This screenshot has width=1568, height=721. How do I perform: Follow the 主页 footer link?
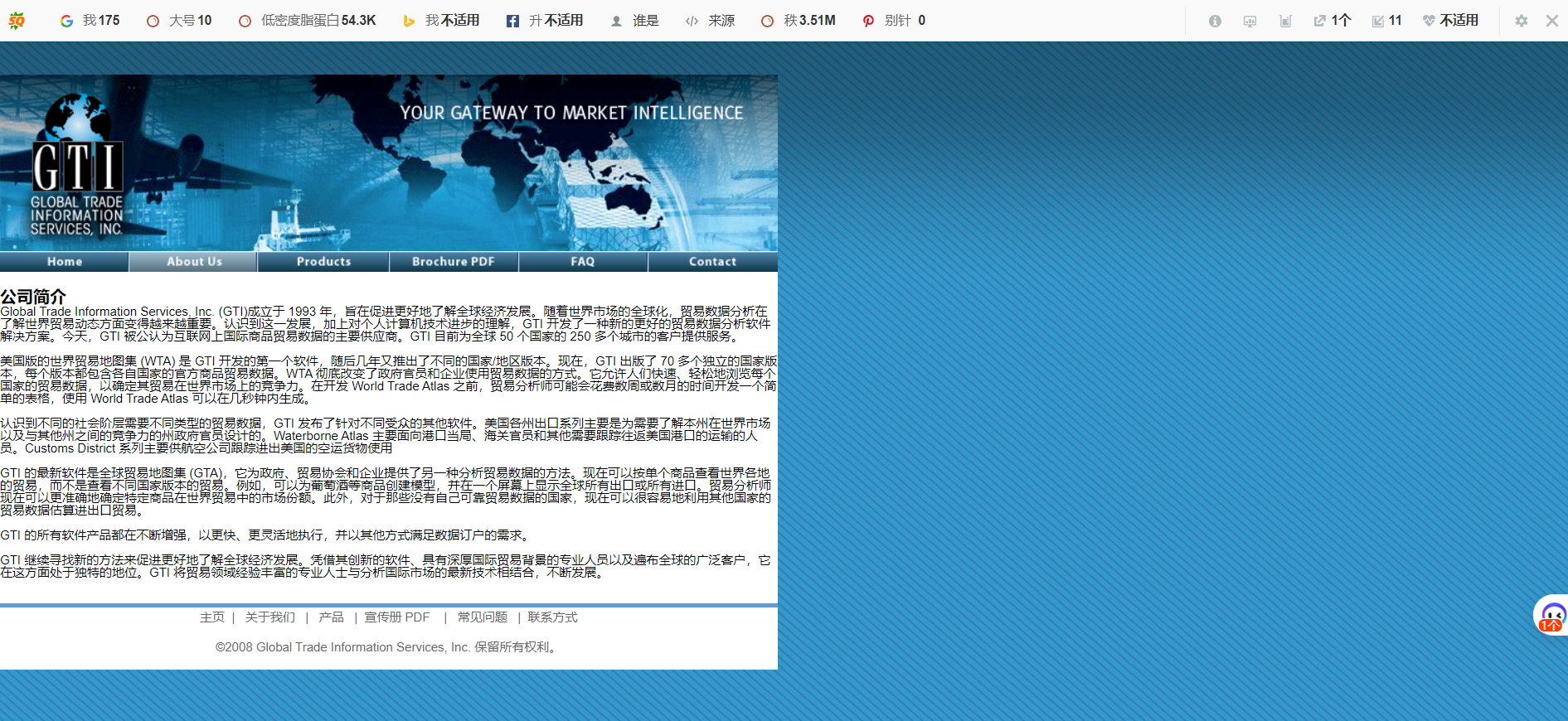(x=212, y=617)
